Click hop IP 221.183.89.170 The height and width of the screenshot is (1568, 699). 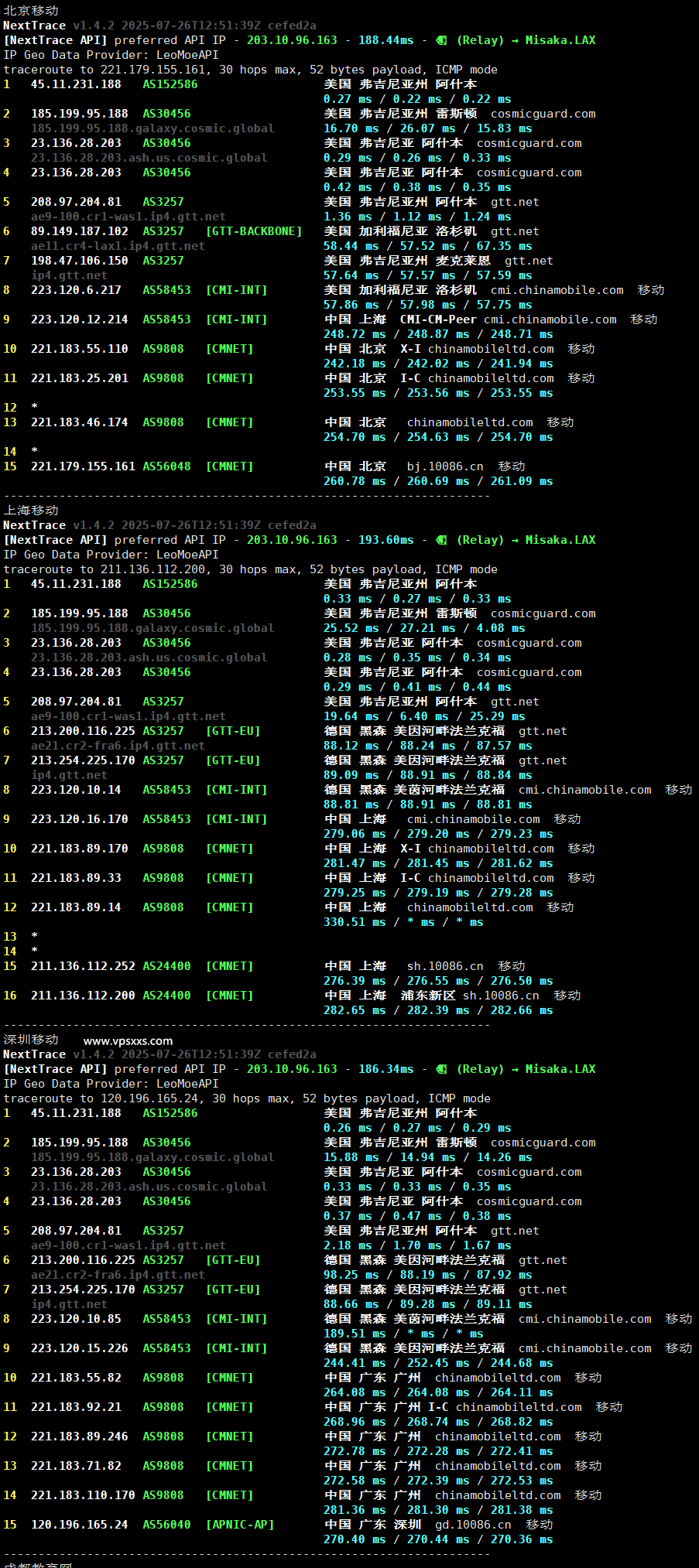click(80, 849)
